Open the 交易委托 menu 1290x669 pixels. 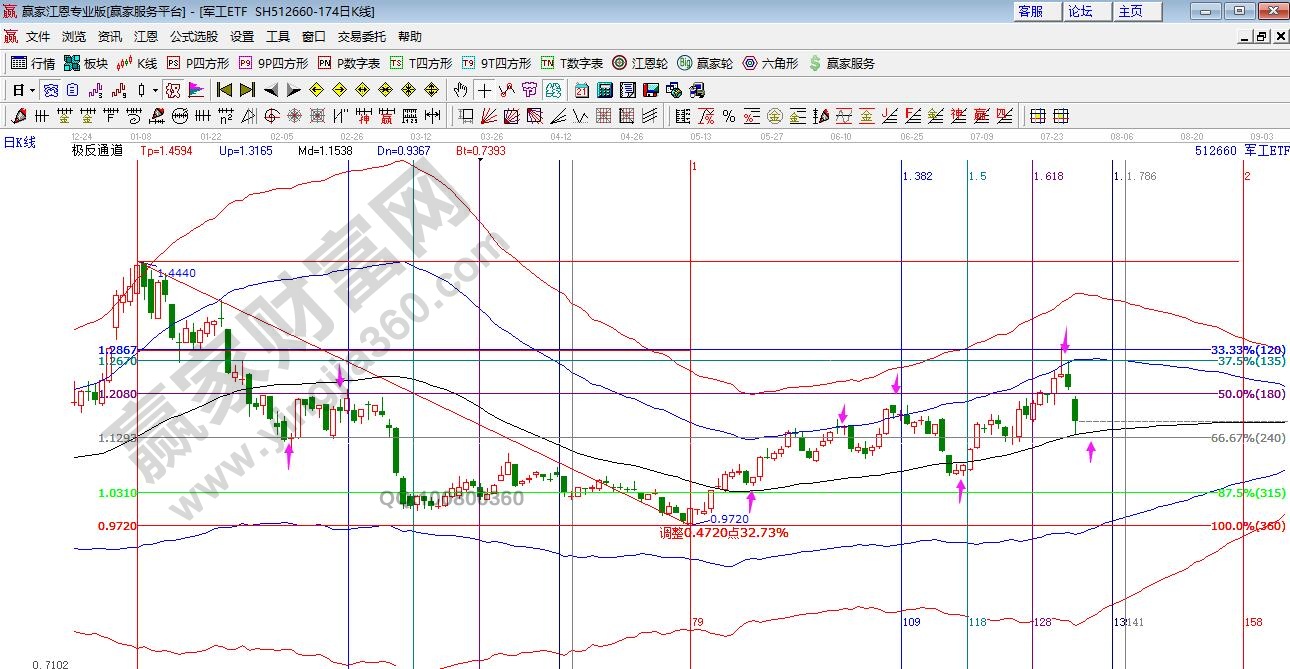point(361,37)
